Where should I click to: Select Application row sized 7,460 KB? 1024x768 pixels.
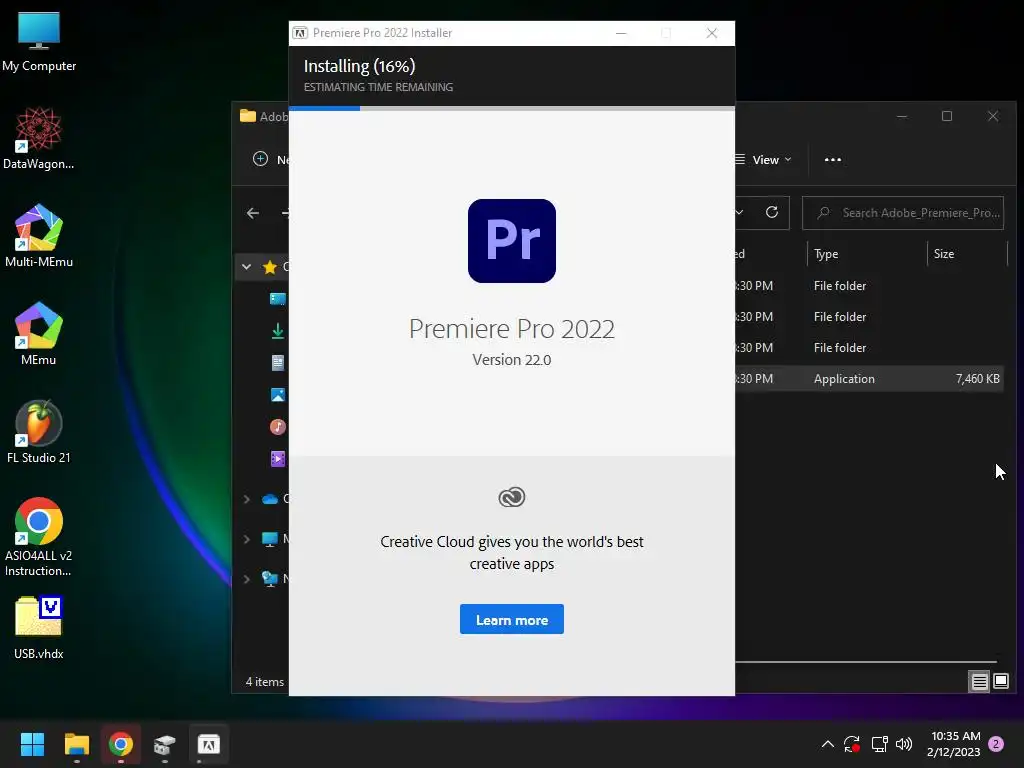(x=869, y=379)
